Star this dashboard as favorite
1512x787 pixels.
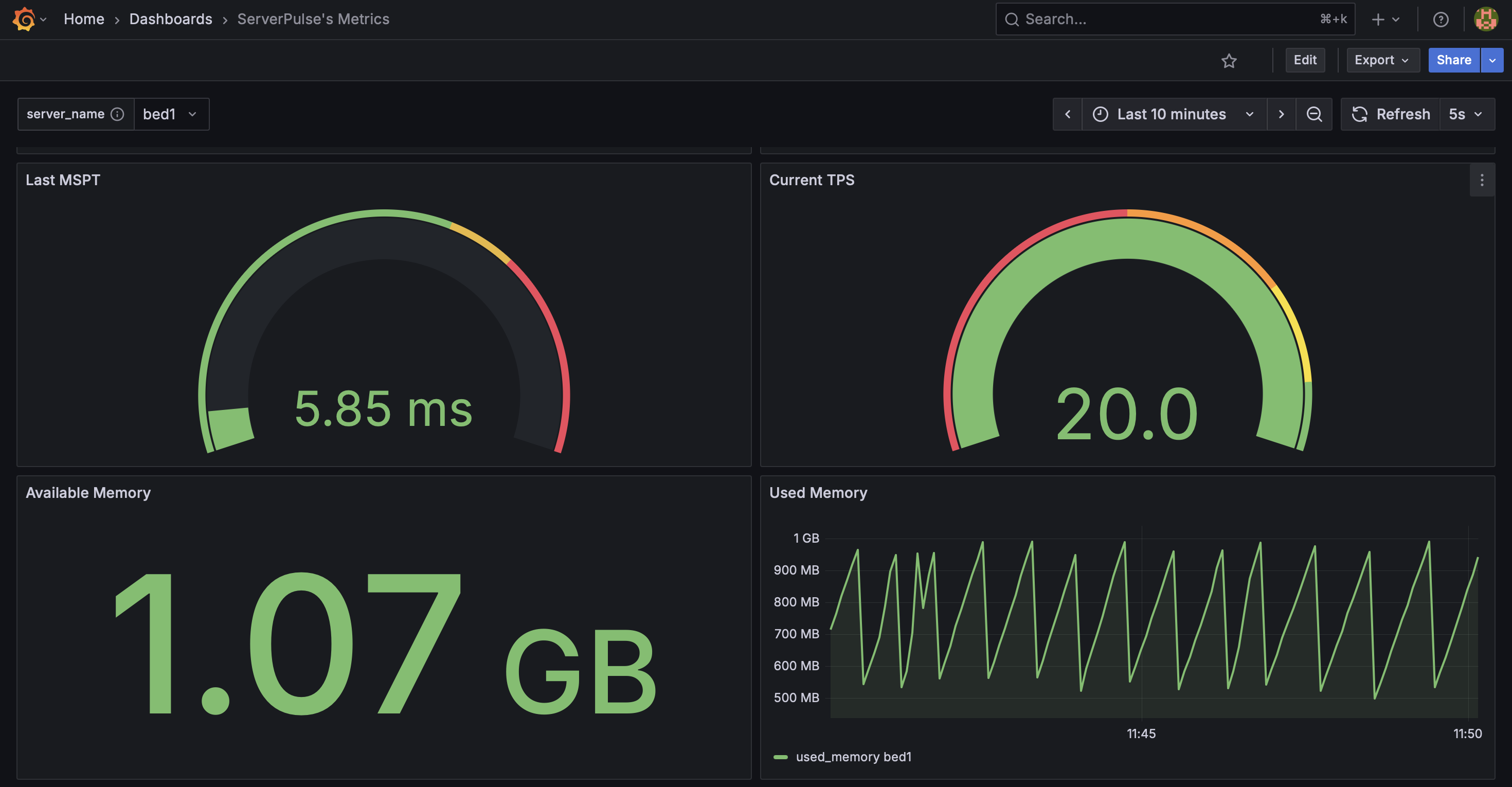1229,61
